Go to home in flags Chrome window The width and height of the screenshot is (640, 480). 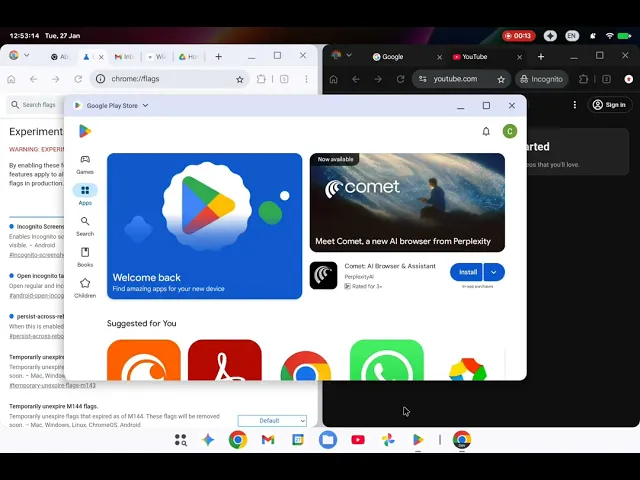(11, 79)
